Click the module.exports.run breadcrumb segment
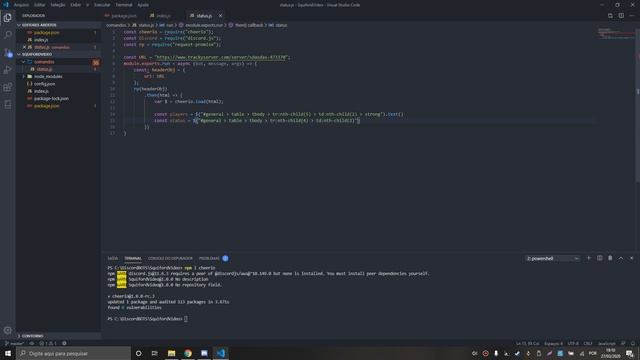 pyautogui.click(x=204, y=25)
